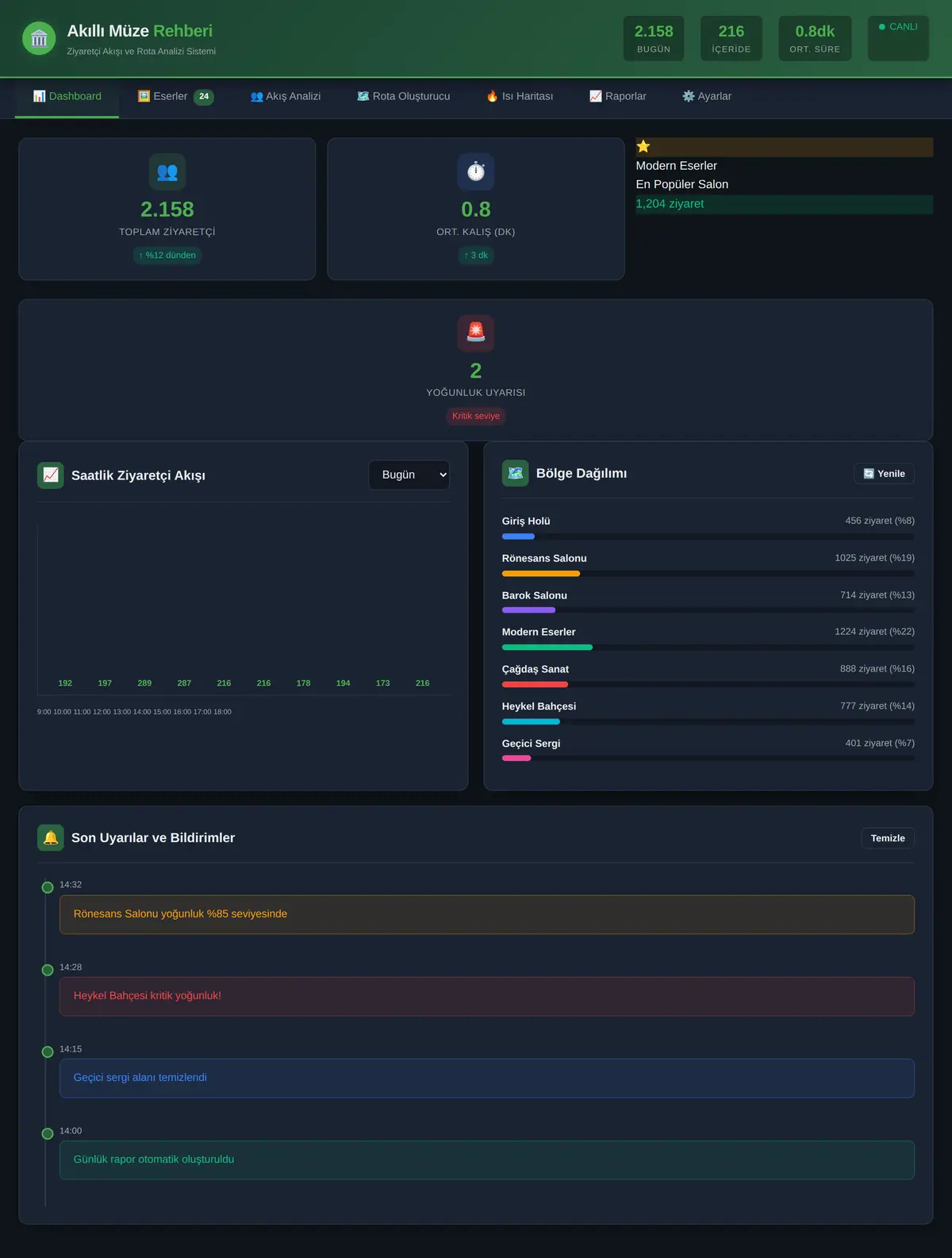Click the Heykel Bahçesi kritik yoğunluk alert

point(487,996)
